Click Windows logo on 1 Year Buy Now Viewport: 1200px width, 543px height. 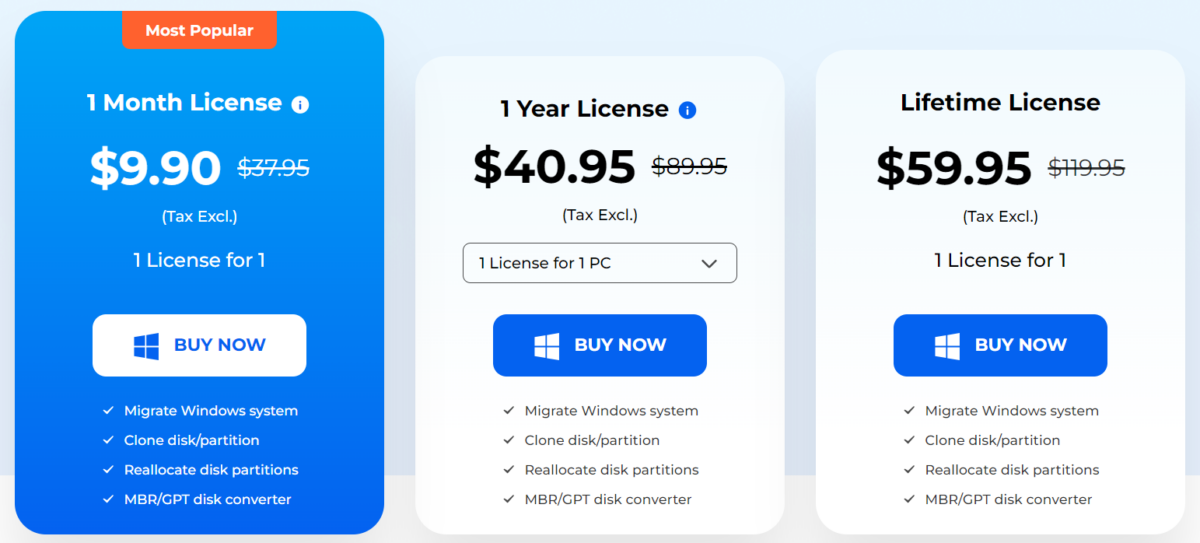[x=546, y=346]
